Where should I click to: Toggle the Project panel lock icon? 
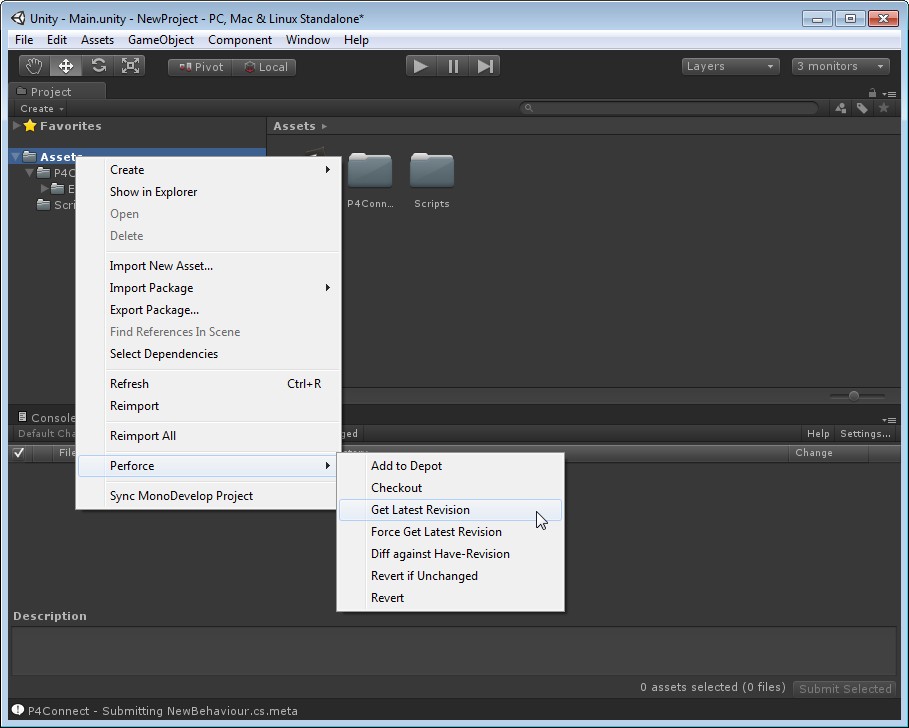(x=872, y=93)
